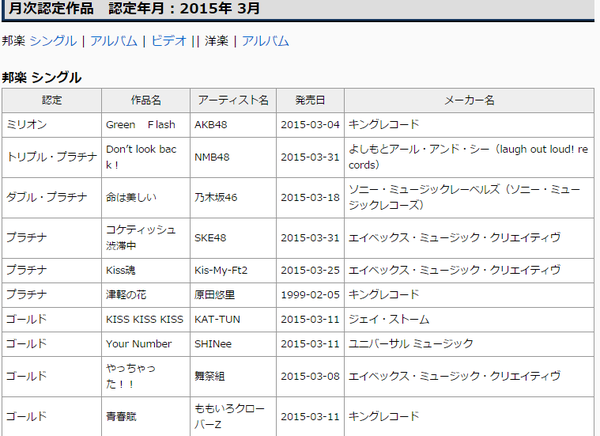The height and width of the screenshot is (436, 600).
Task: Click the page heading 月次認定作品 認定年月：2015年 3月
Action: point(134,8)
